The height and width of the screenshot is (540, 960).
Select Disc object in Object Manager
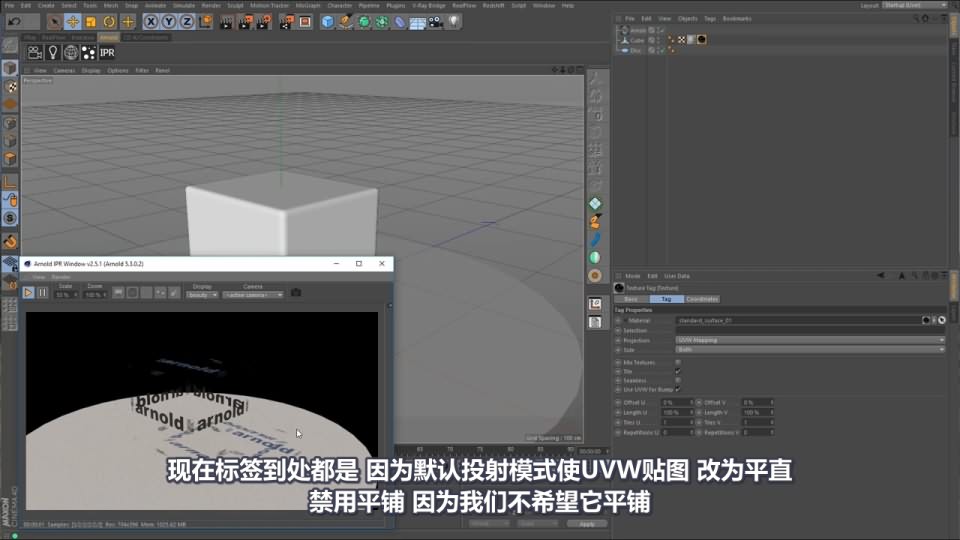click(x=635, y=51)
